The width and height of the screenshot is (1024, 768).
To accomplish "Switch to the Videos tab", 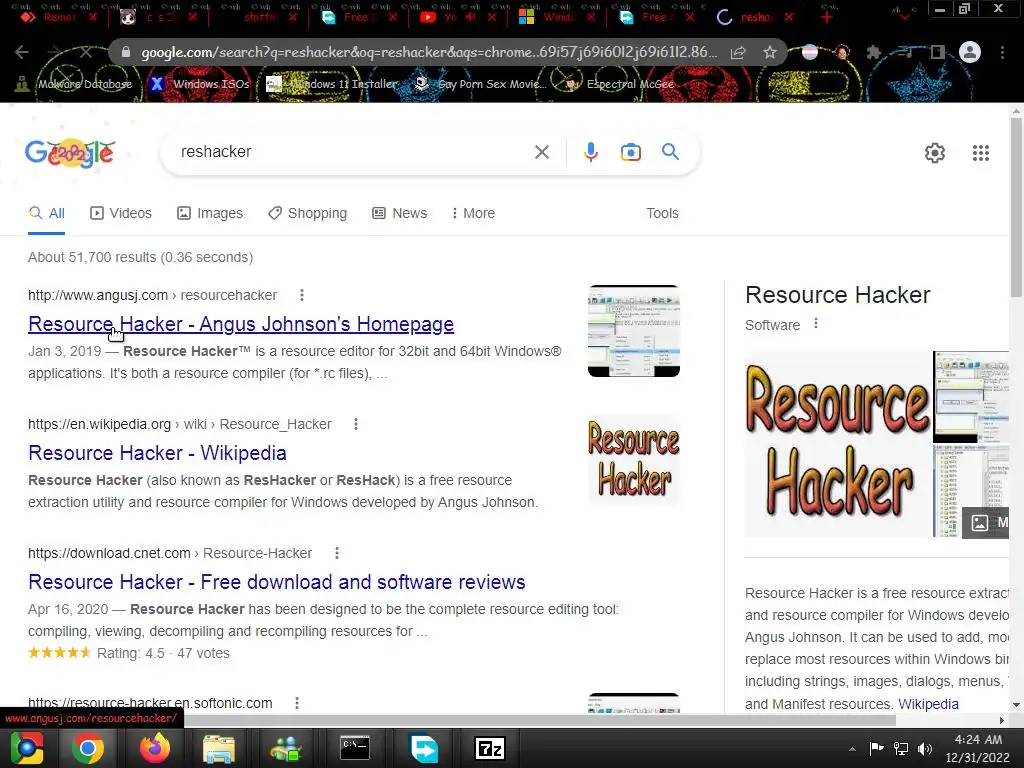I will pos(121,214).
